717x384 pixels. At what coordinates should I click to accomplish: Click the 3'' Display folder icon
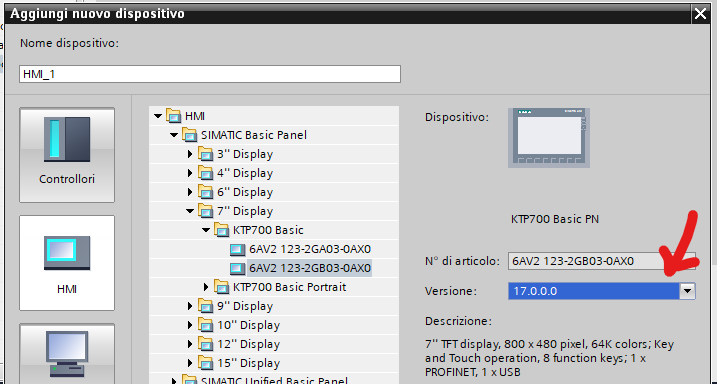[206, 154]
